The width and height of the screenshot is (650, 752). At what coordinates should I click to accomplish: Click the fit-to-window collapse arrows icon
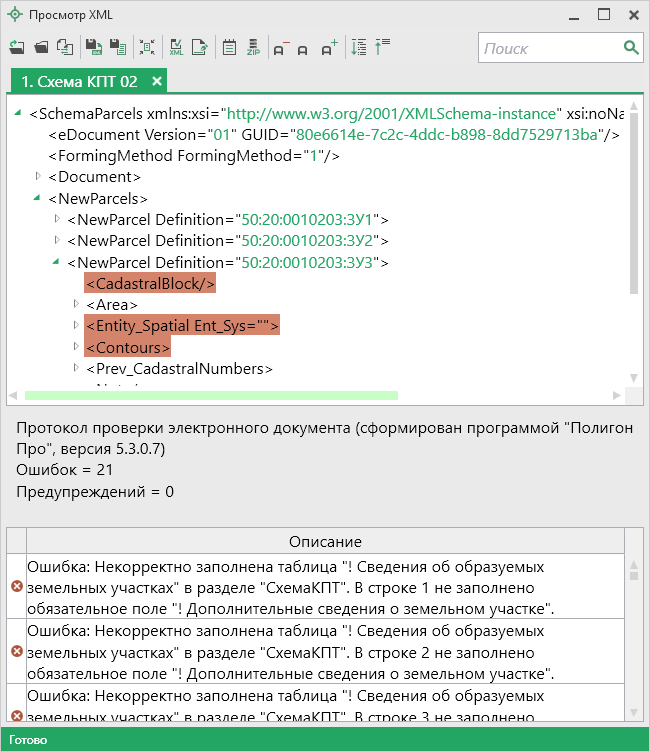tap(147, 47)
